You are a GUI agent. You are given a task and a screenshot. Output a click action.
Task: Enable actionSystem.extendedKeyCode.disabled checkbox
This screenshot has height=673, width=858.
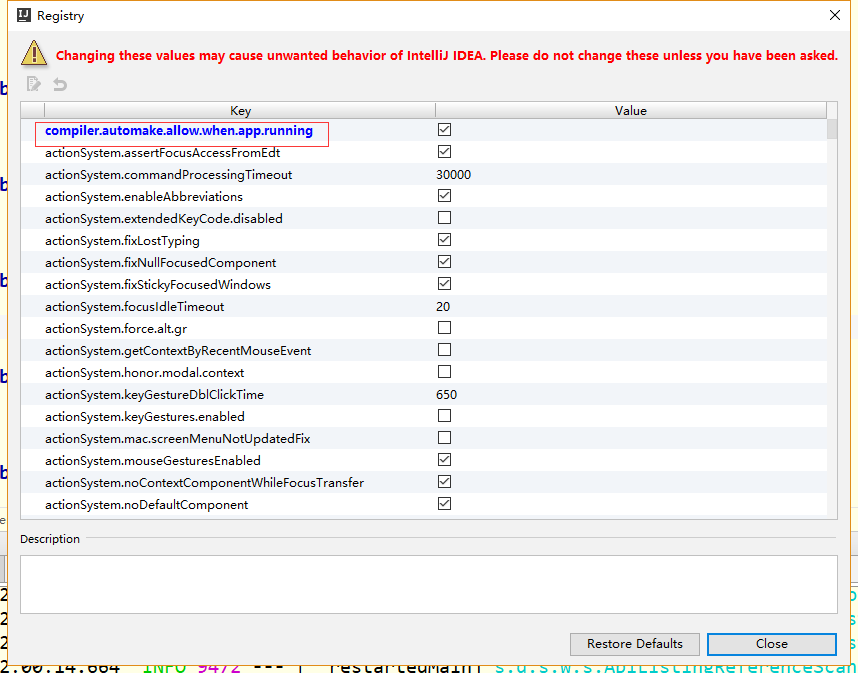click(444, 218)
